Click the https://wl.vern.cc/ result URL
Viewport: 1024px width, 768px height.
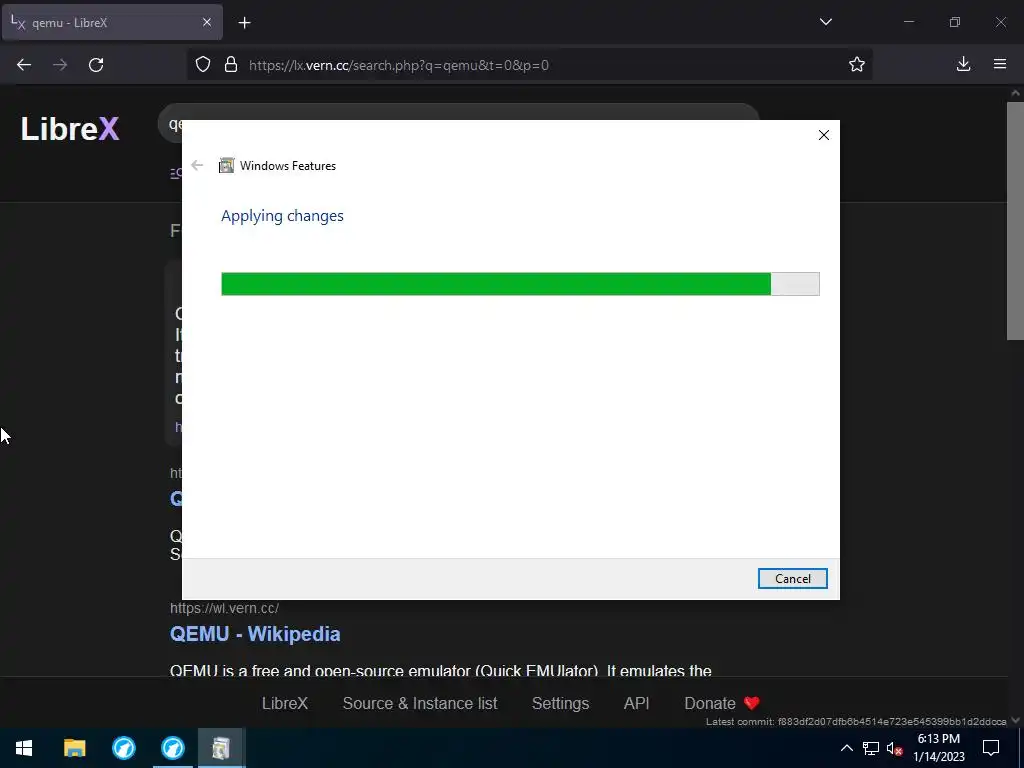(224, 608)
